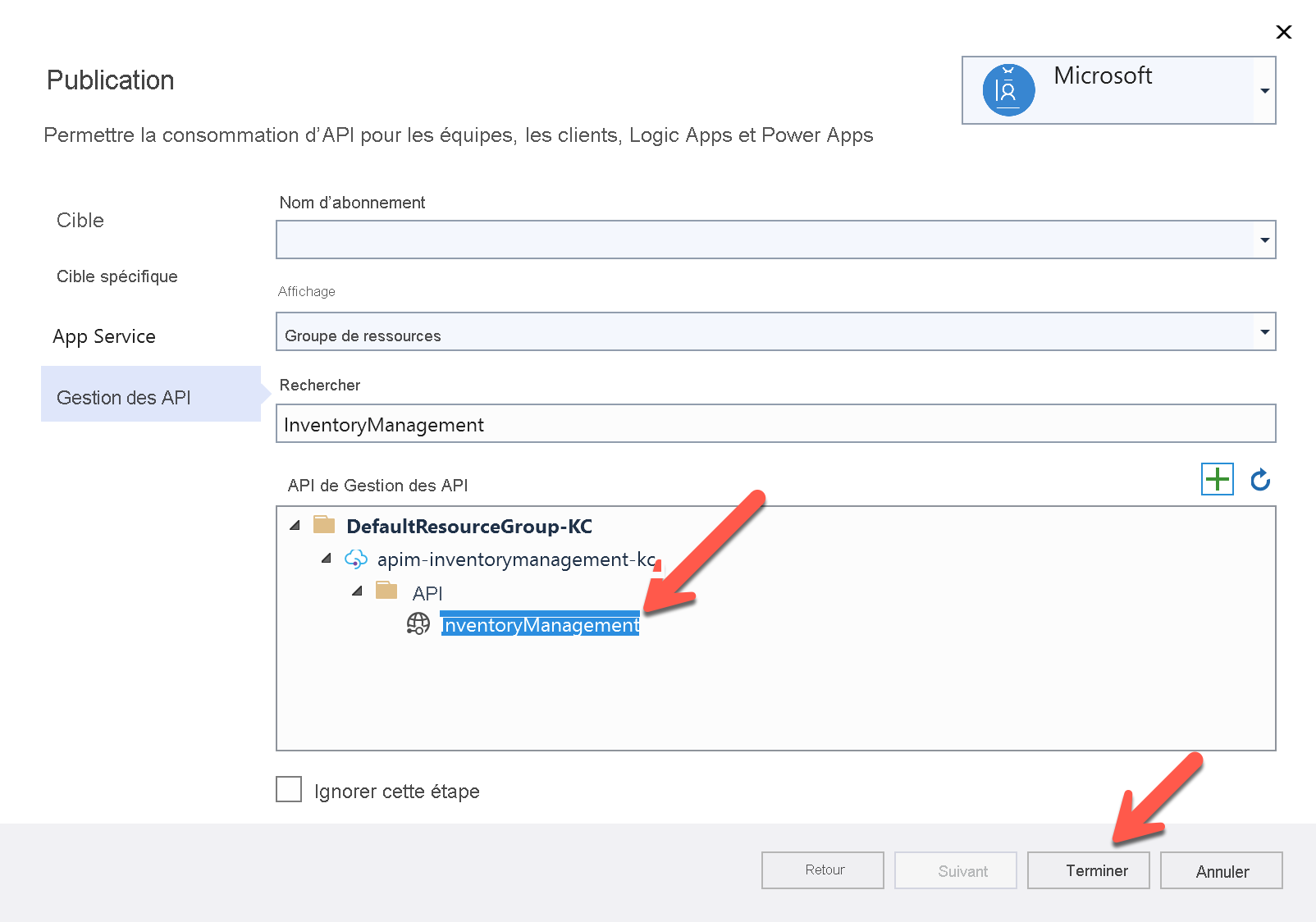Go to the Cible spécifique step

click(x=117, y=276)
